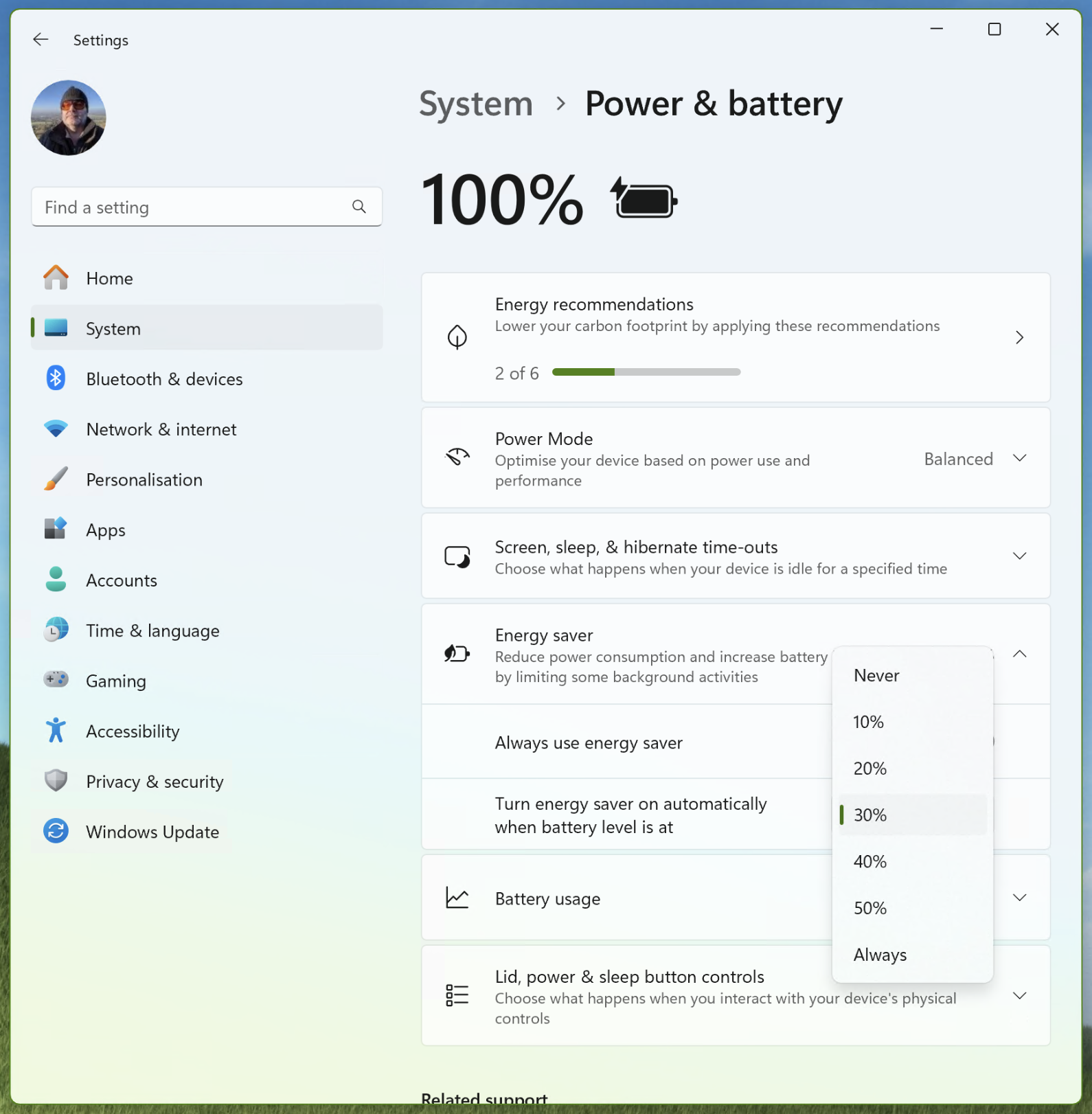The height and width of the screenshot is (1114, 1092).
Task: Focus the Find a setting search box
Action: 207,207
